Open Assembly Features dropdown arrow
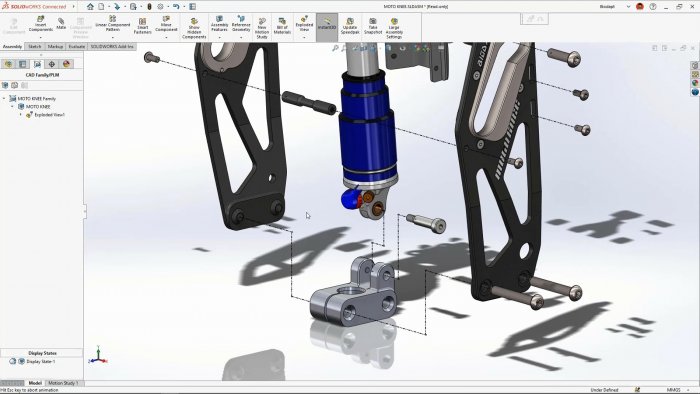700x394 pixels. 219,37
